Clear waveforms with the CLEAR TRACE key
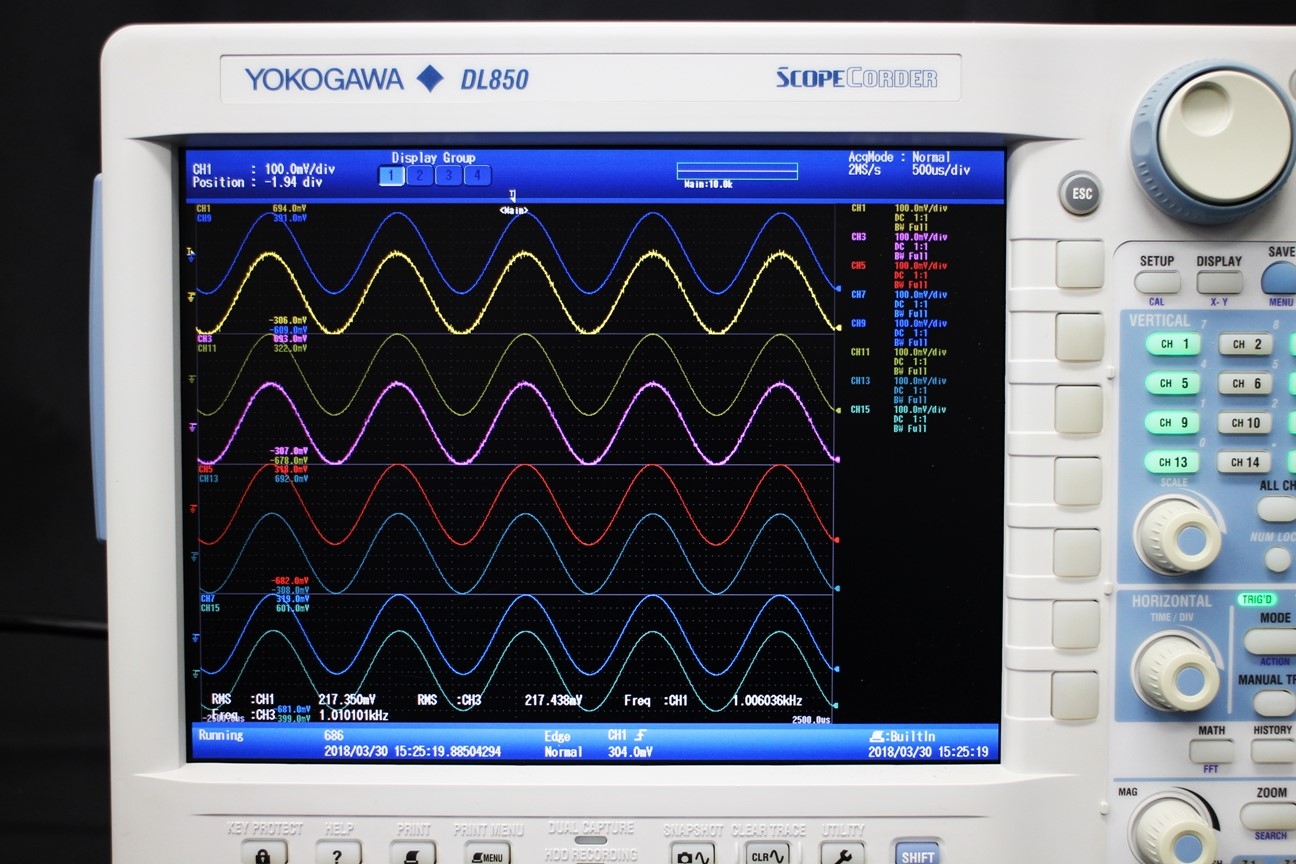Viewport: 1296px width, 864px height. tap(767, 855)
